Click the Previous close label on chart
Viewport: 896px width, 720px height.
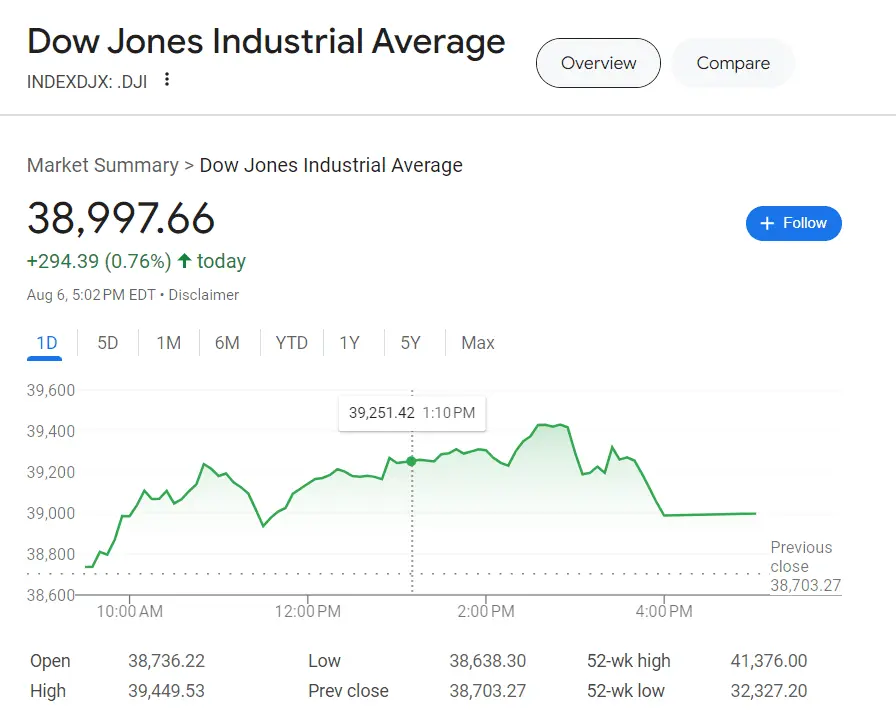tap(801, 557)
